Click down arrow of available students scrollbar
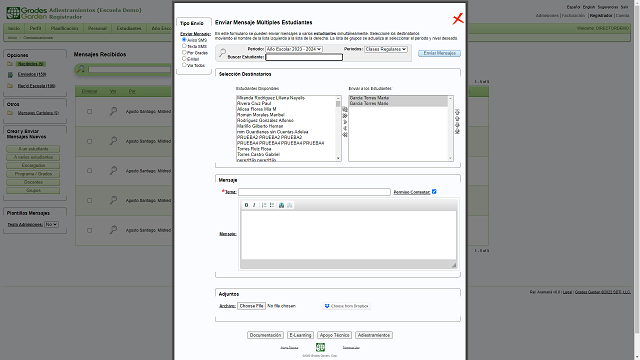 point(338,158)
